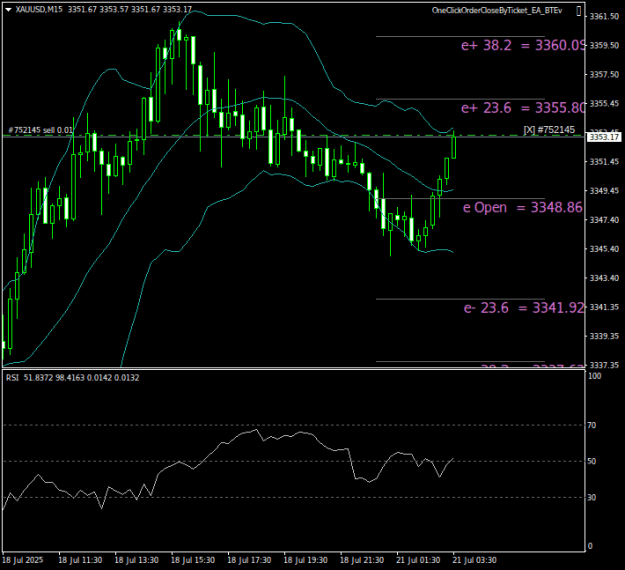Click the OHLC values 3351.67 3353.57 header
Viewport: 625px width, 570px height.
(x=130, y=9)
